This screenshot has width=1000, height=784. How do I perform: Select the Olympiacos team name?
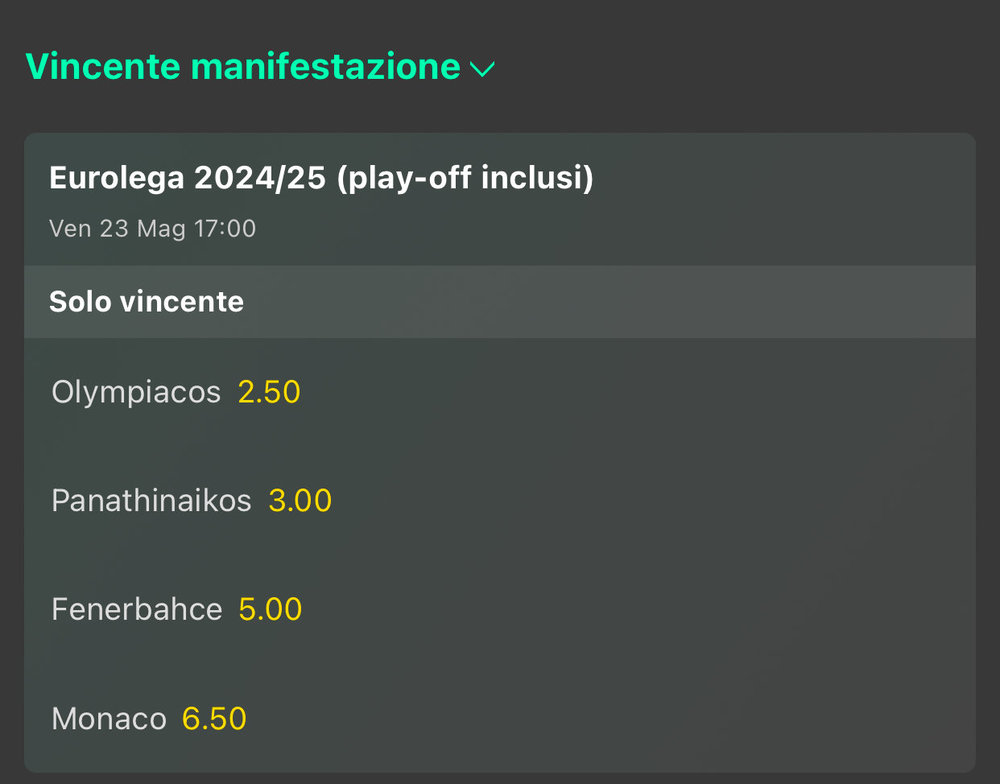click(136, 392)
